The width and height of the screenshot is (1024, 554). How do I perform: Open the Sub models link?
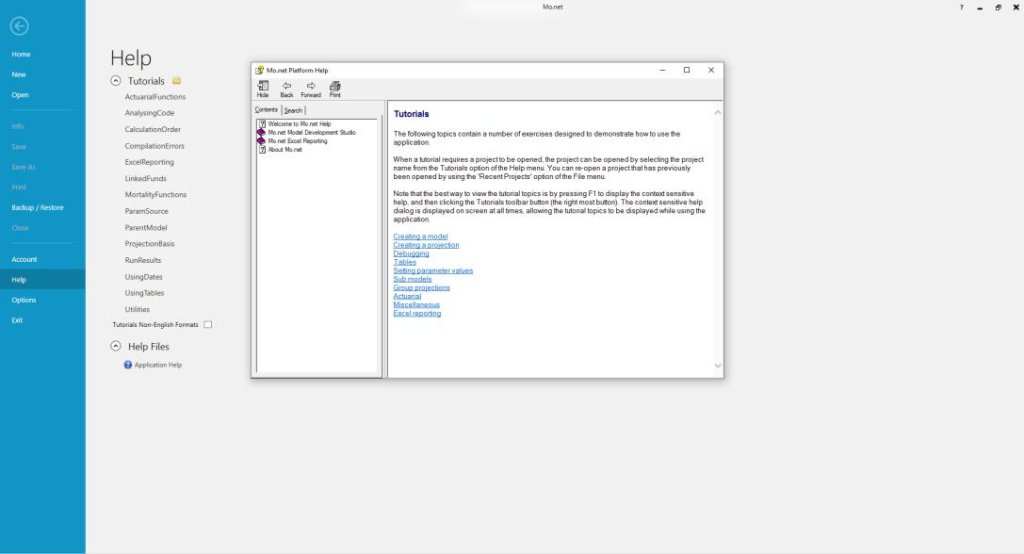(412, 279)
